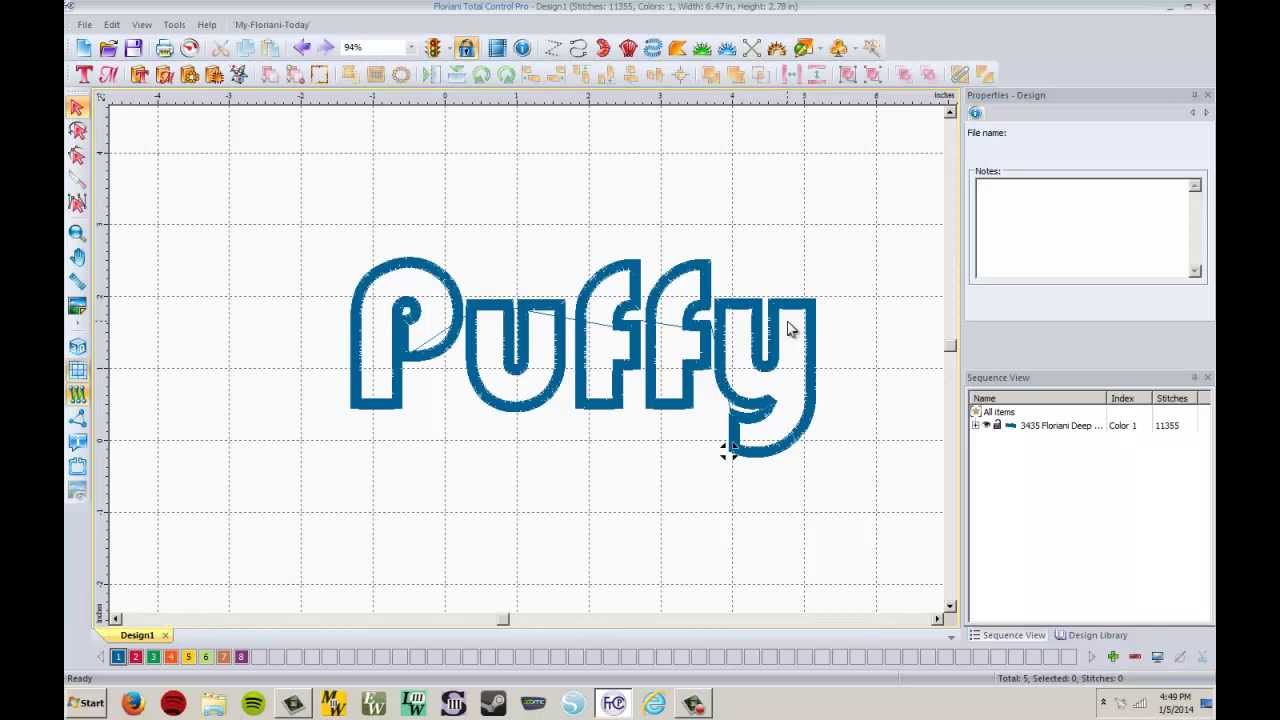Image resolution: width=1280 pixels, height=720 pixels.
Task: Click the Windows Start button
Action: [x=87, y=703]
